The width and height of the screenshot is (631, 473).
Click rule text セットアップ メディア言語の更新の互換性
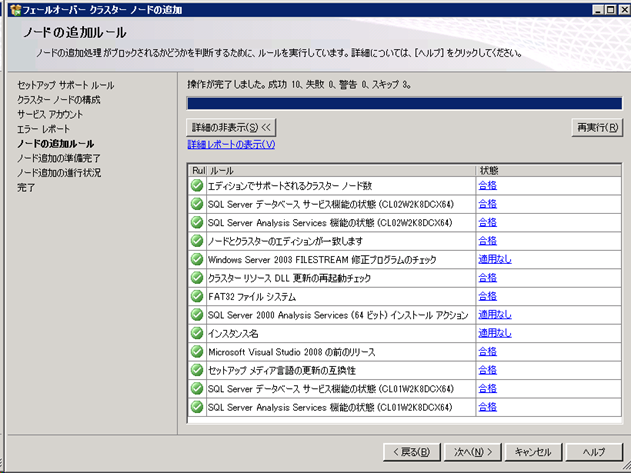[282, 371]
